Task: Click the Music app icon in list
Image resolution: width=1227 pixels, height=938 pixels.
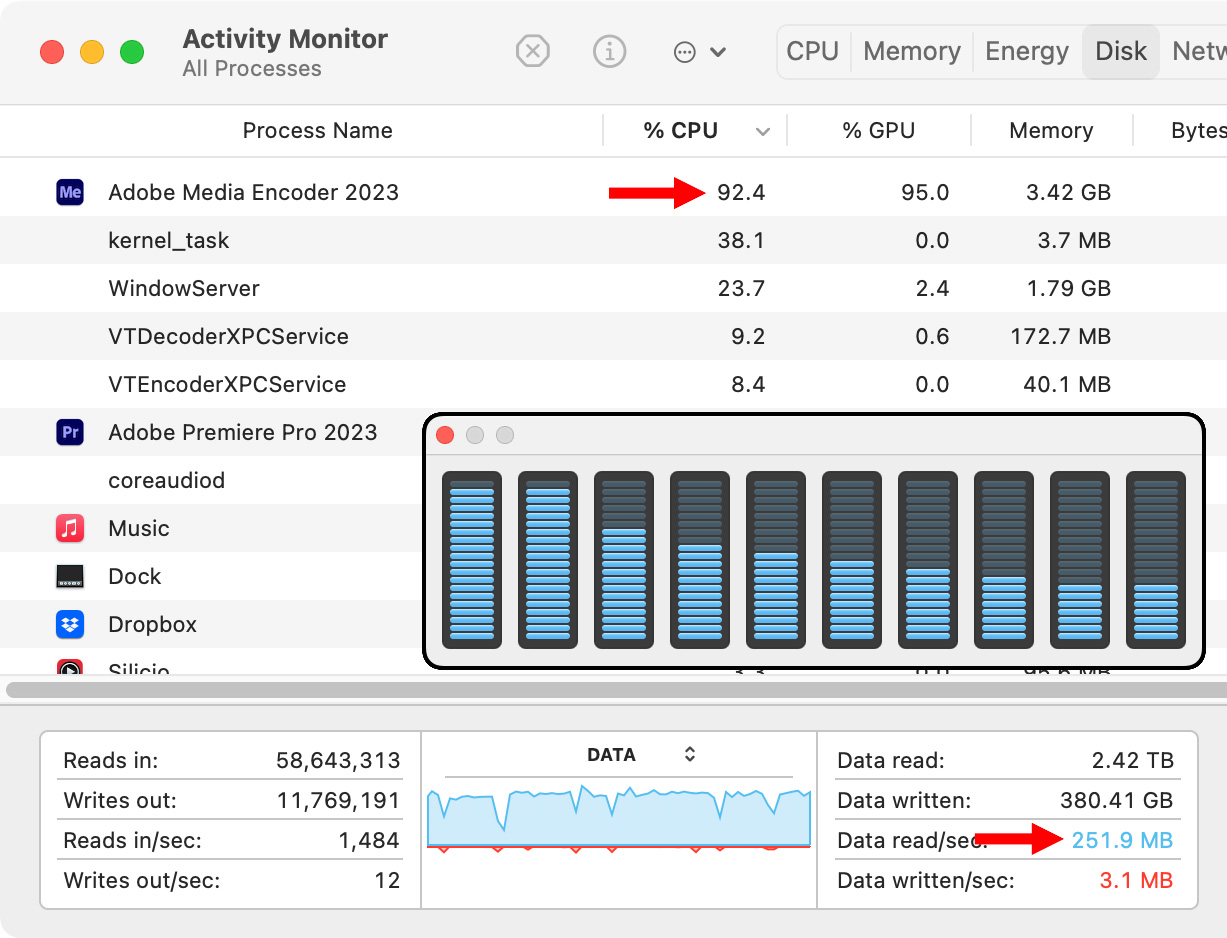Action: coord(70,528)
